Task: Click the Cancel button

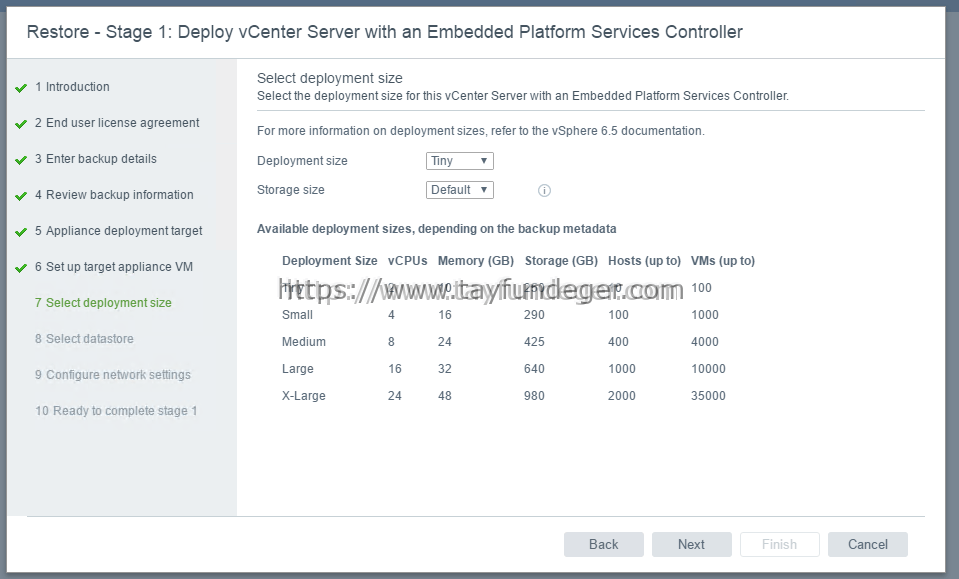Action: click(x=867, y=544)
